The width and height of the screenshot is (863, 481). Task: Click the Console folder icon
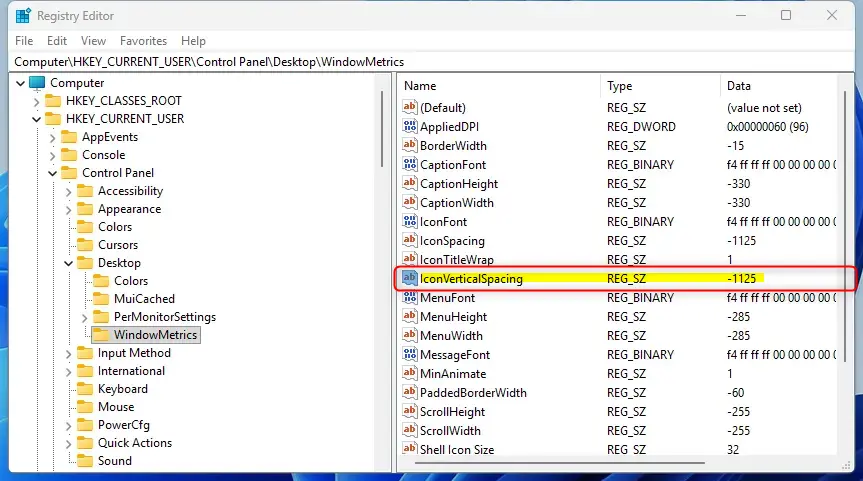coord(69,155)
